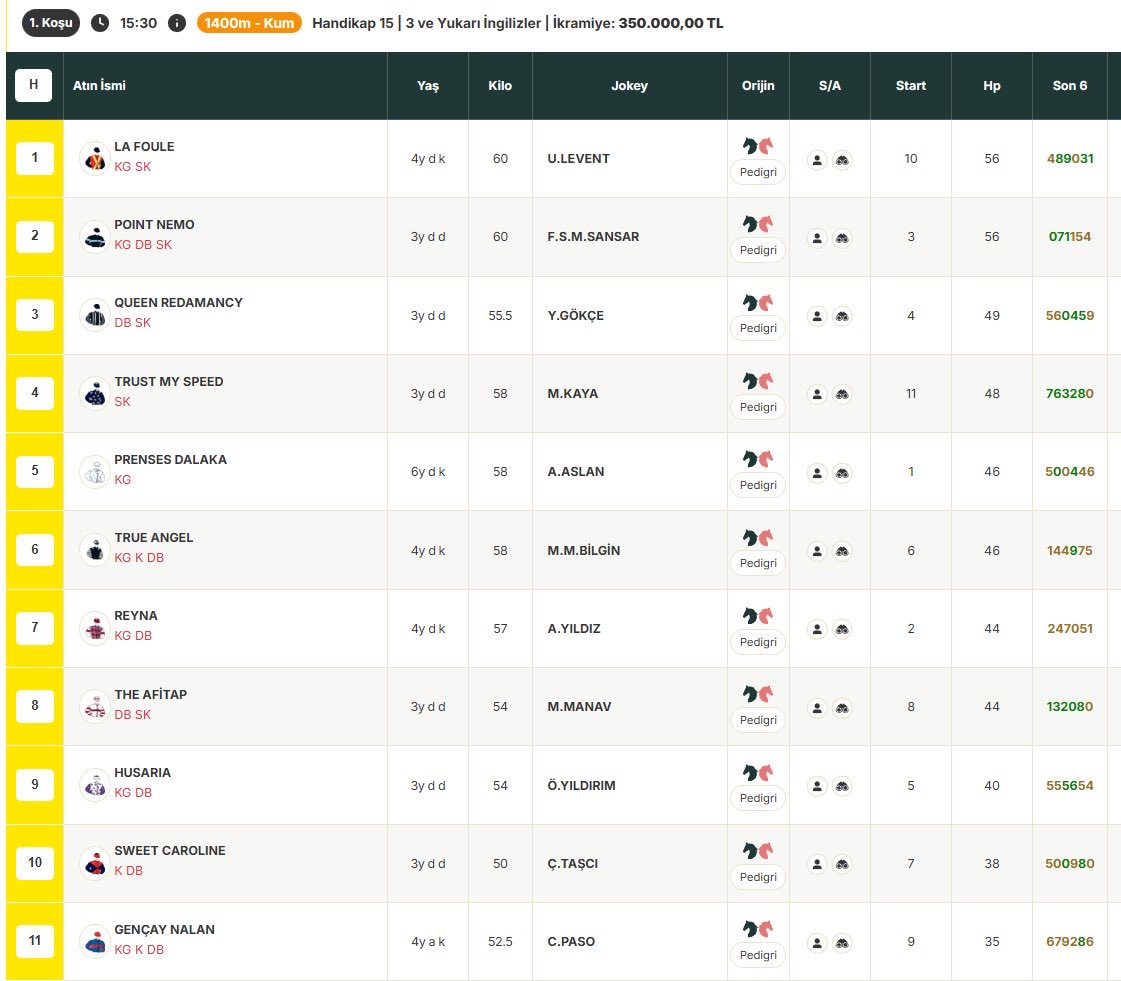
Task: Click owner person icon in LA FOULE row
Action: [x=817, y=160]
